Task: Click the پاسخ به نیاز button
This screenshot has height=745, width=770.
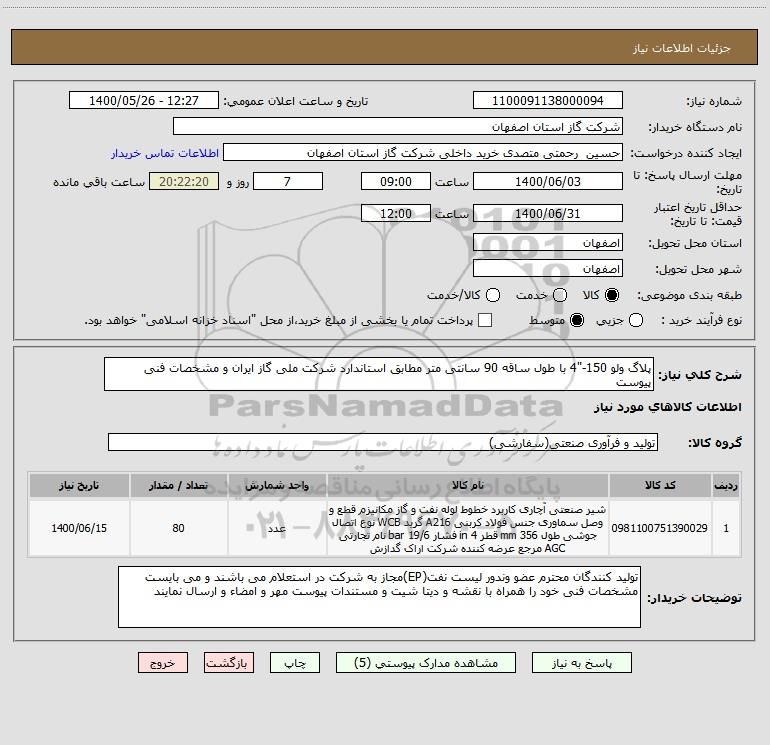Action: 581,663
